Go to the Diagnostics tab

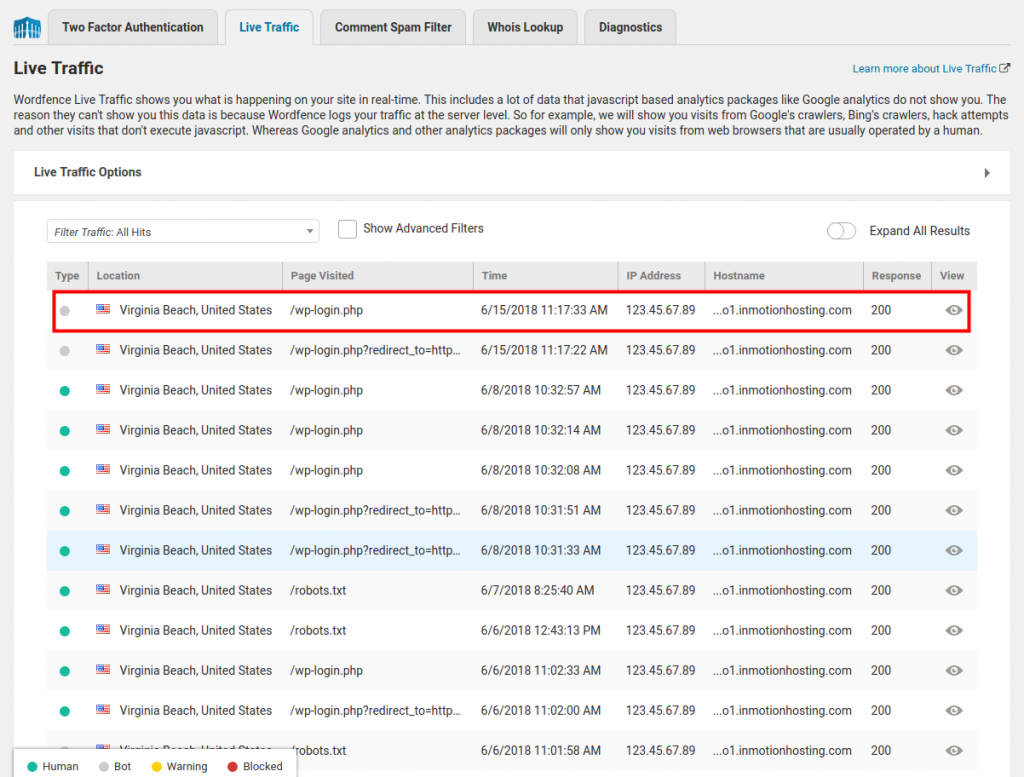click(x=630, y=27)
